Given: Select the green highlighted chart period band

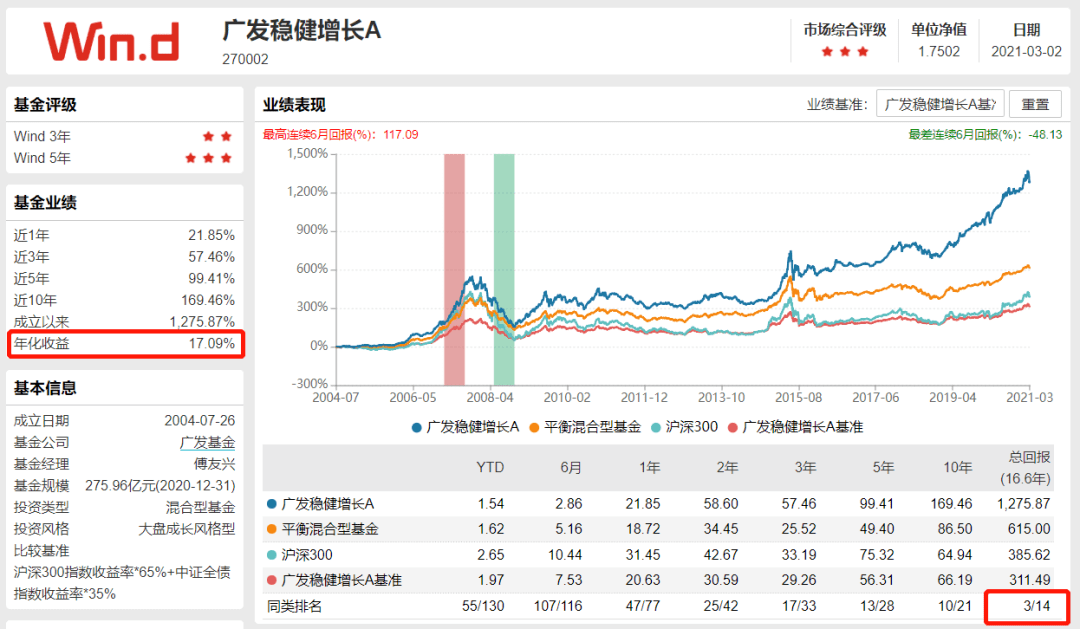Looking at the screenshot, I should click(x=503, y=269).
